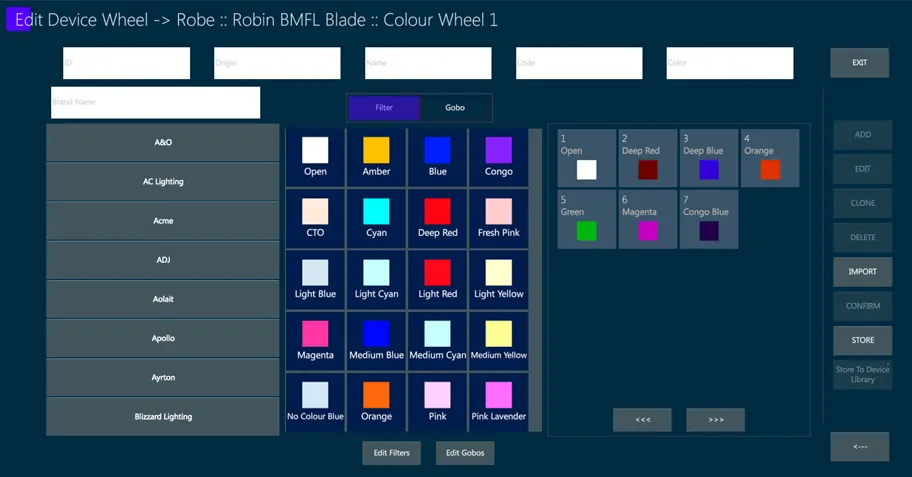Select wheel slot 1 Open
Viewport: 912px width, 477px height.
586,158
